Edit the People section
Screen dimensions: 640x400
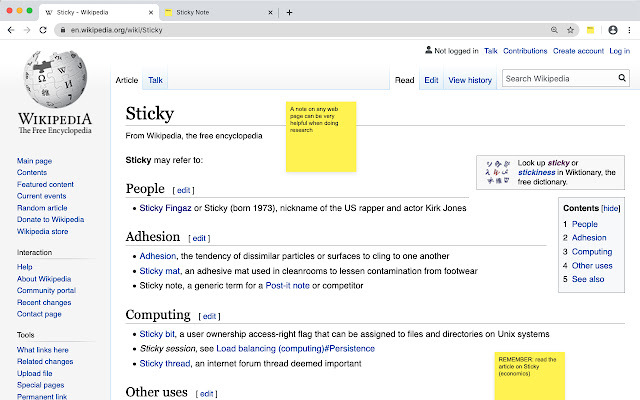click(x=183, y=190)
